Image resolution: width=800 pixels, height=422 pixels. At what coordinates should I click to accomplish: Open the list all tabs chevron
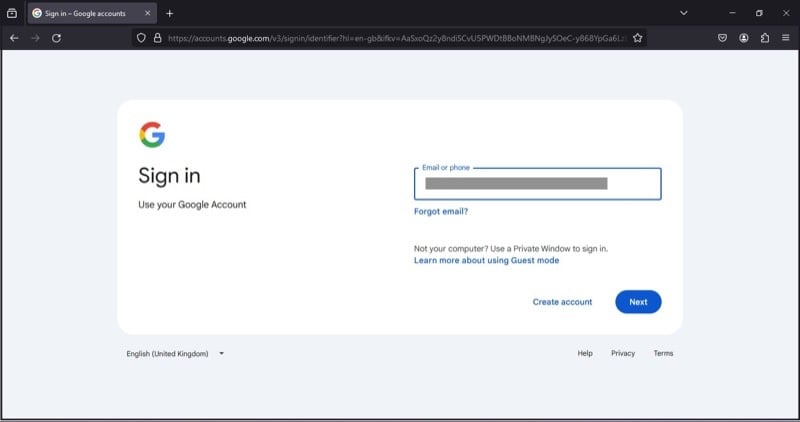(x=684, y=13)
